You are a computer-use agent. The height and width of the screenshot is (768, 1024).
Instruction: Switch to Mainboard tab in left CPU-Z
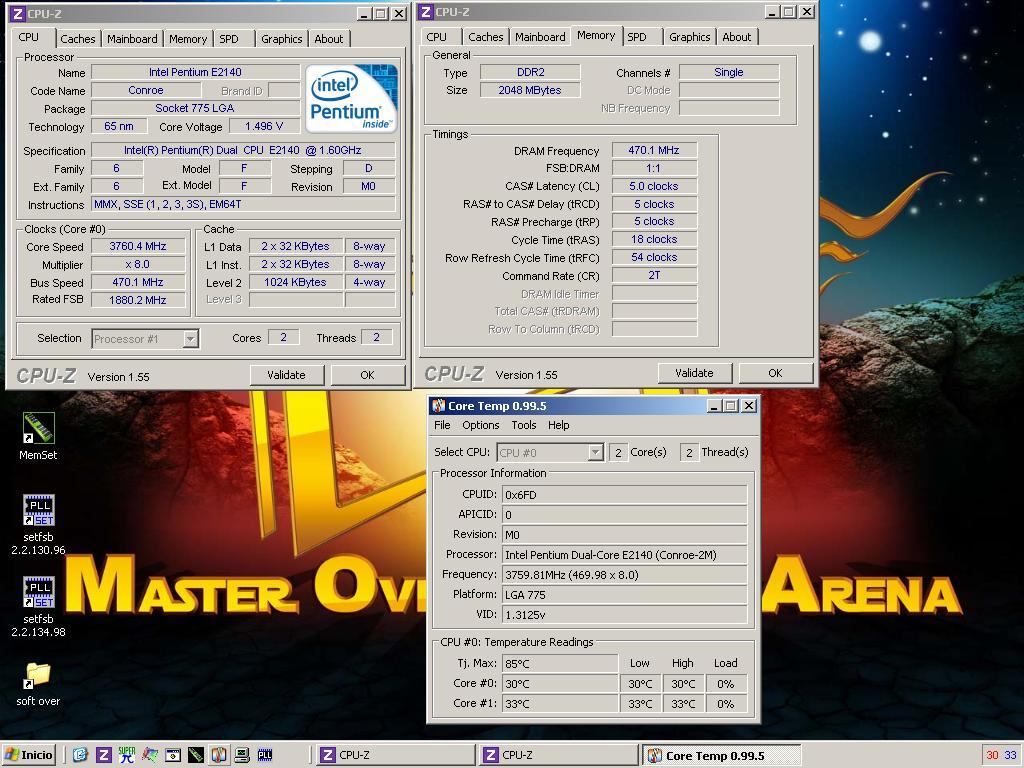pyautogui.click(x=132, y=39)
